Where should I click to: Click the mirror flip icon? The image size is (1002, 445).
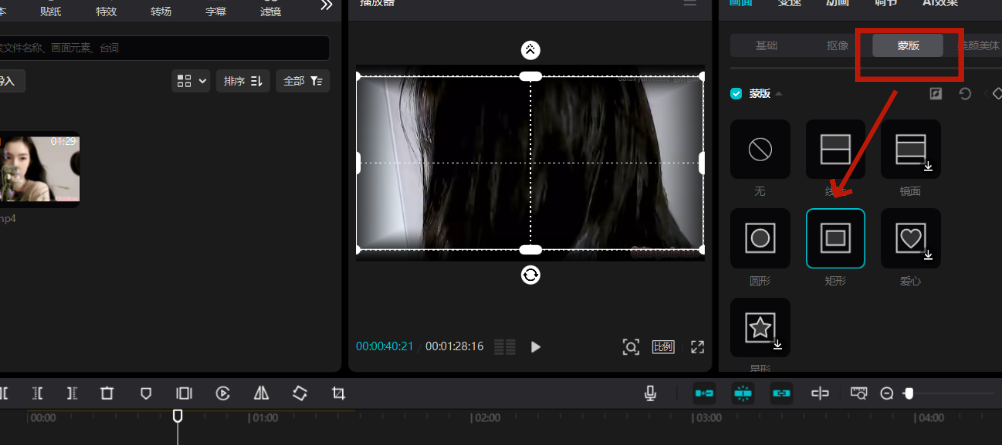(261, 394)
